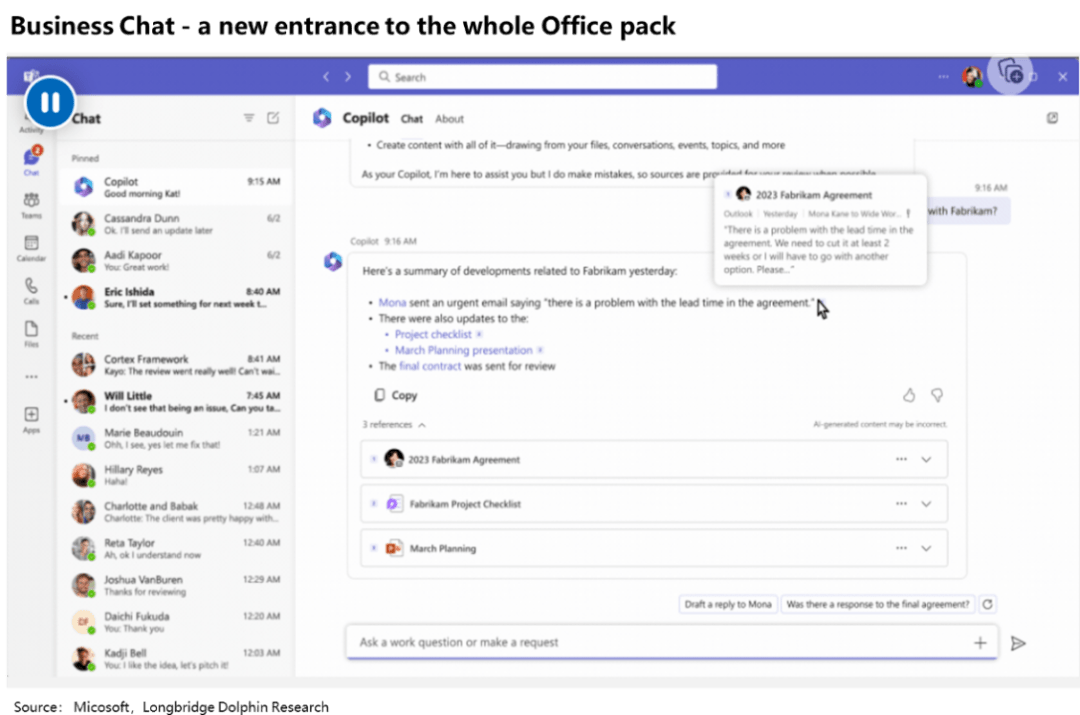Give thumbs up to the response
The image size is (1080, 715).
point(909,395)
